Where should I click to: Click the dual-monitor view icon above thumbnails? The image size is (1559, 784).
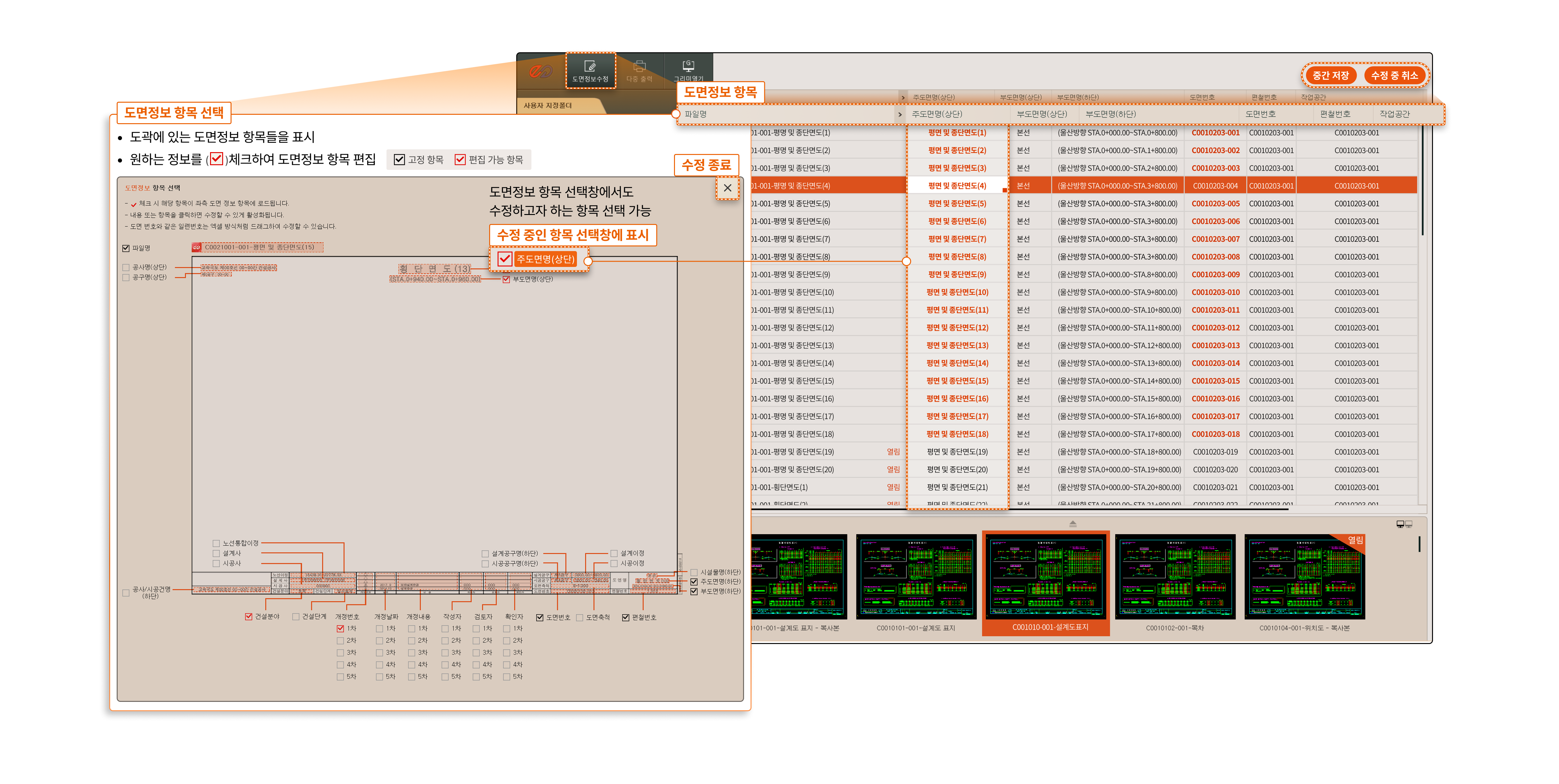click(x=1404, y=524)
